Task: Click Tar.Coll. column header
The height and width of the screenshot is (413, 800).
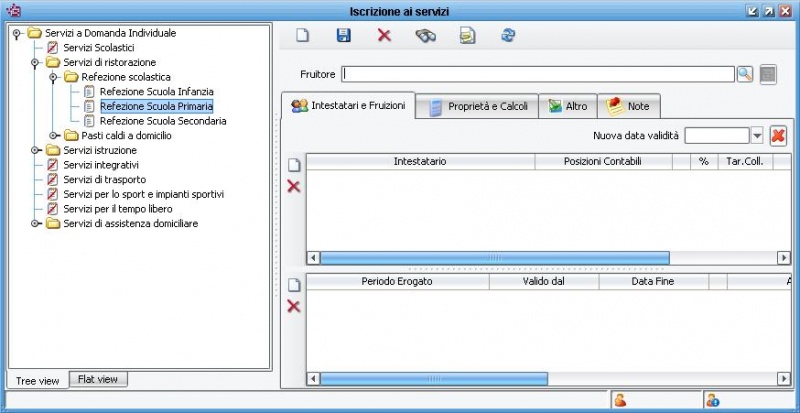Action: [745, 161]
